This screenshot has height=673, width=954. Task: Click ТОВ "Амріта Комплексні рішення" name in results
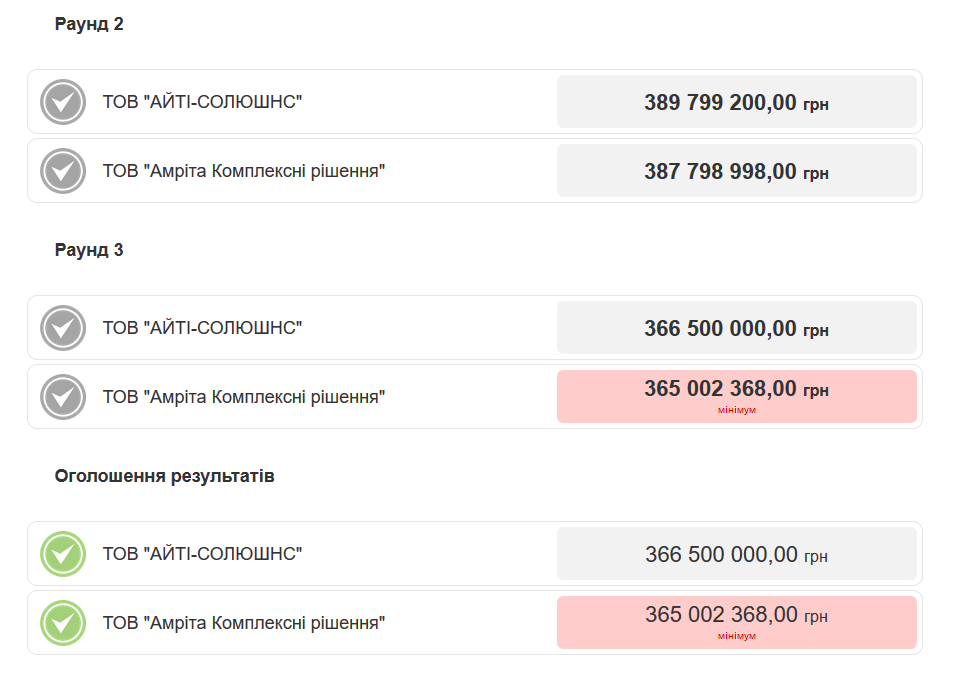243,623
